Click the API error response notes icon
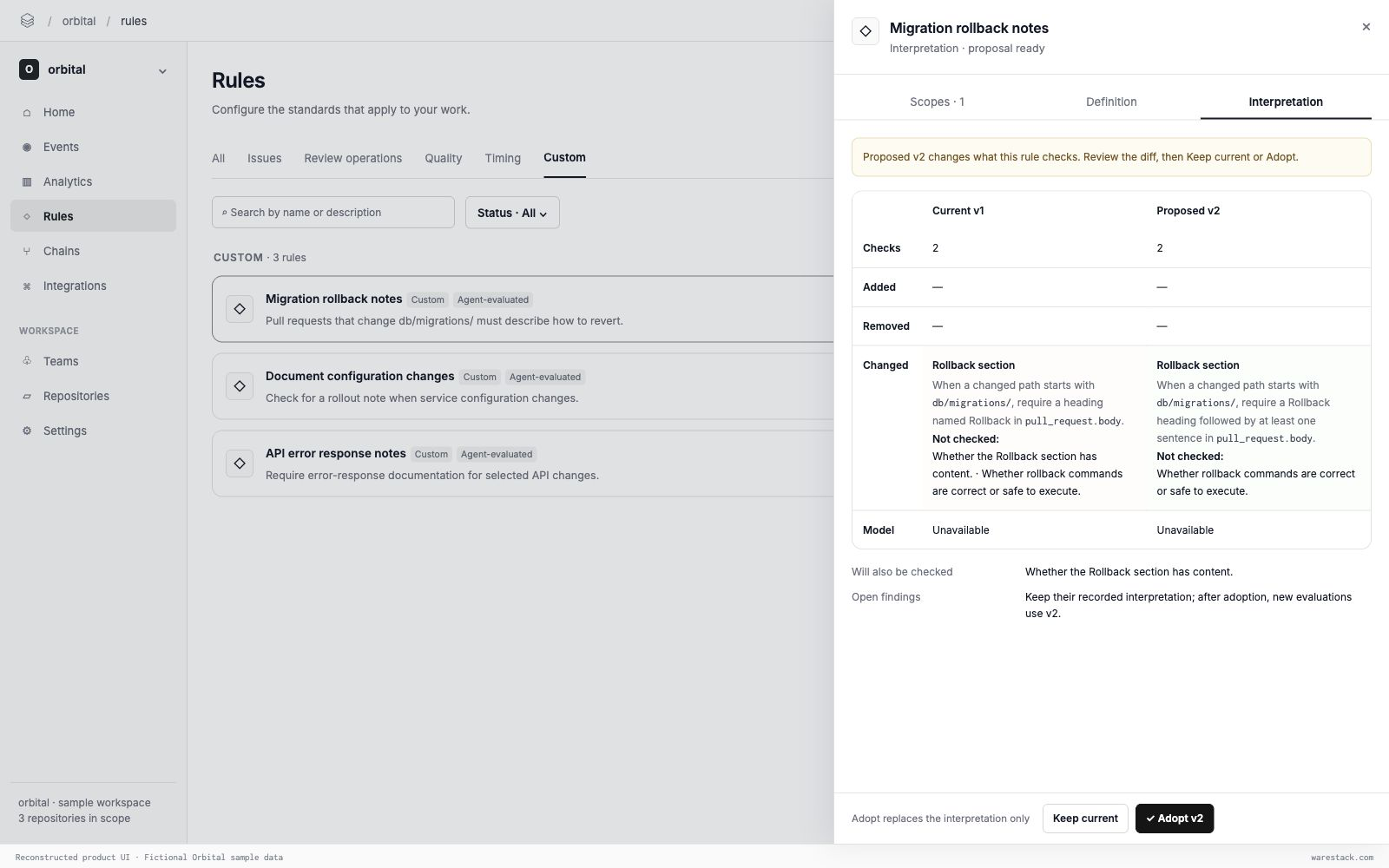The width and height of the screenshot is (1389, 868). point(240,464)
